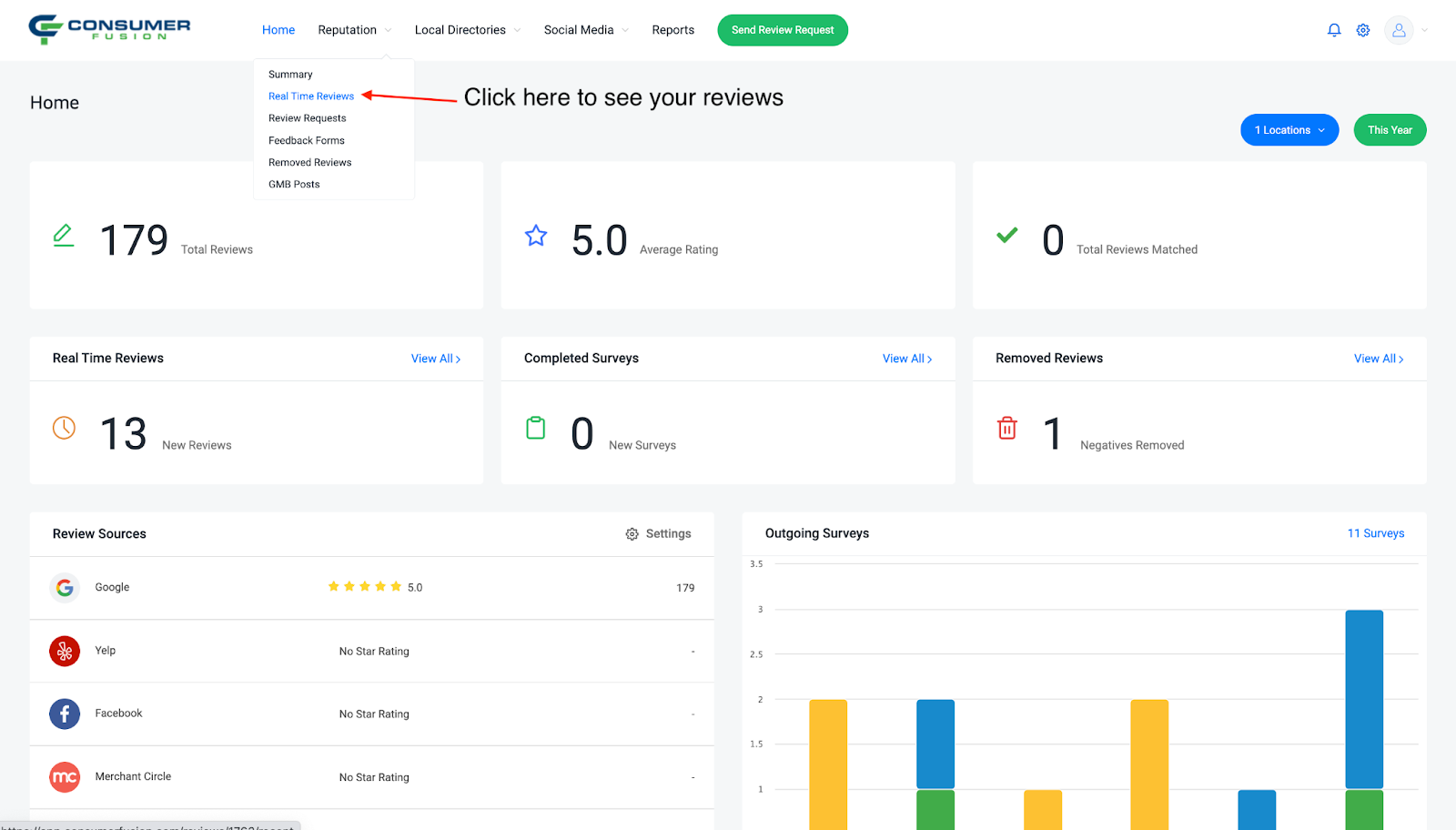
Task: Select Summary from Reputation menu
Action: 290,75
